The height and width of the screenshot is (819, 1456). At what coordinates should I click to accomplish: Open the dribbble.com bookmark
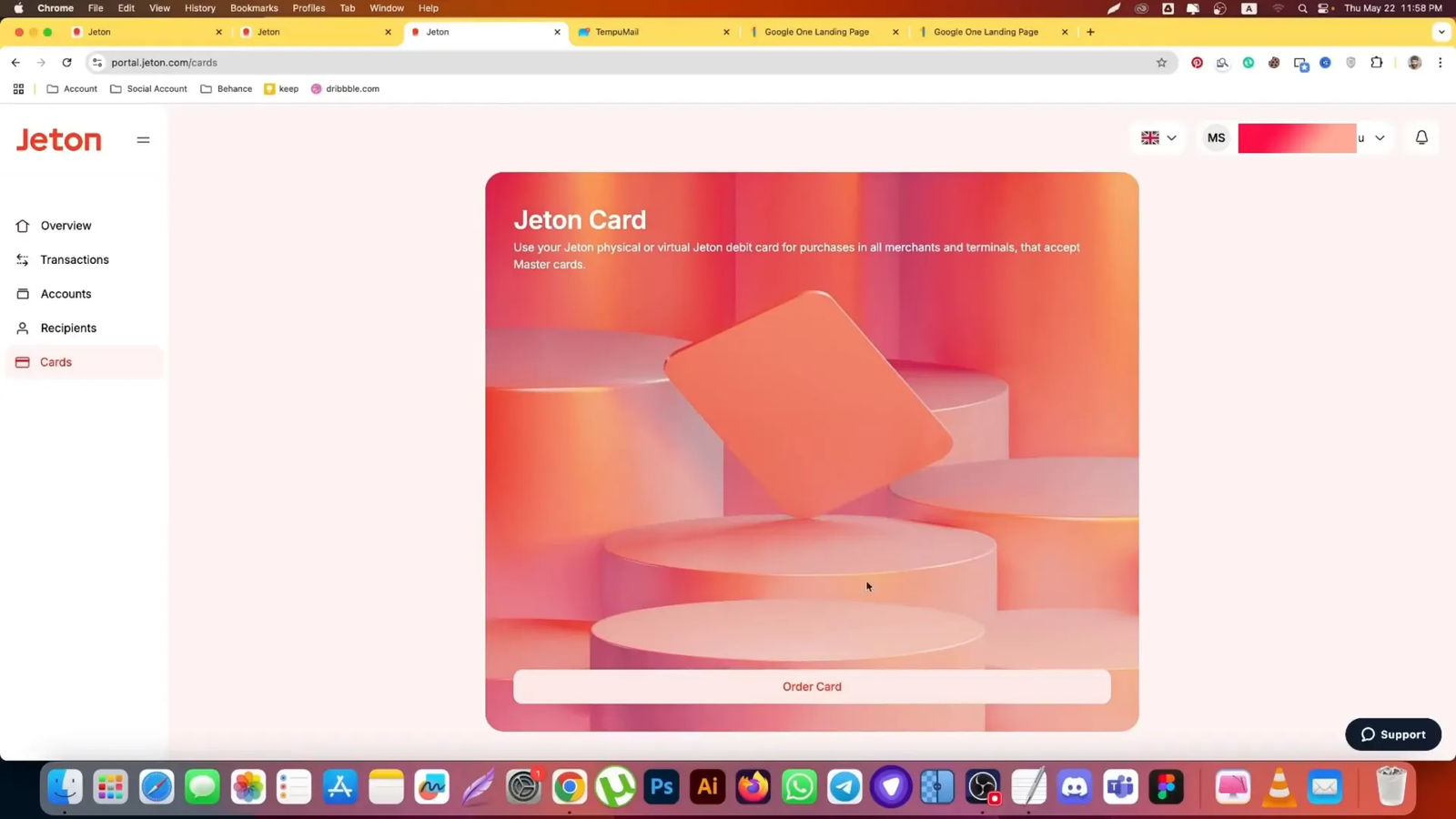pyautogui.click(x=345, y=89)
